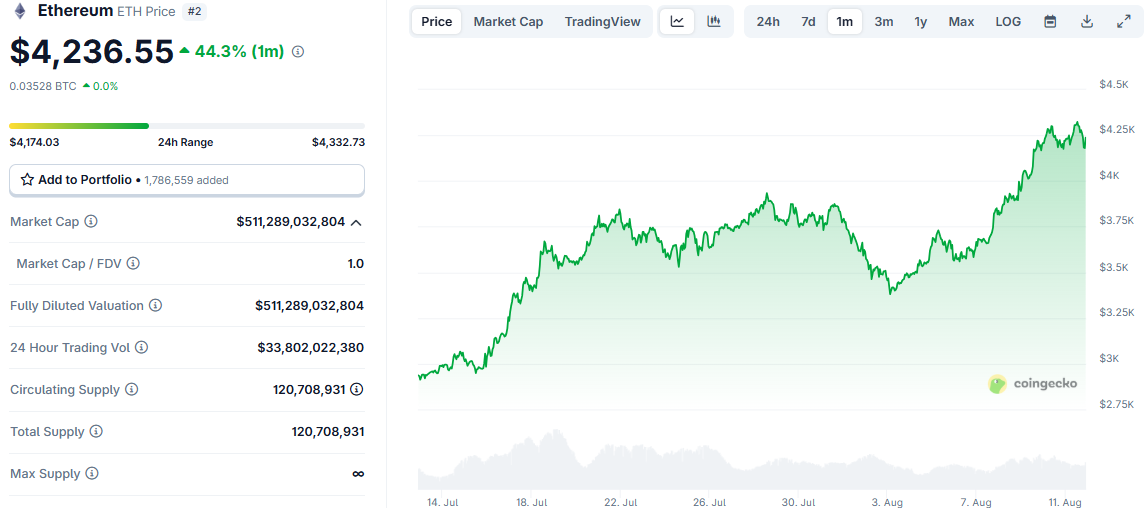Screen dimensions: 1146x508
Task: Collapse the Market Cap details chevron
Action: 356,221
